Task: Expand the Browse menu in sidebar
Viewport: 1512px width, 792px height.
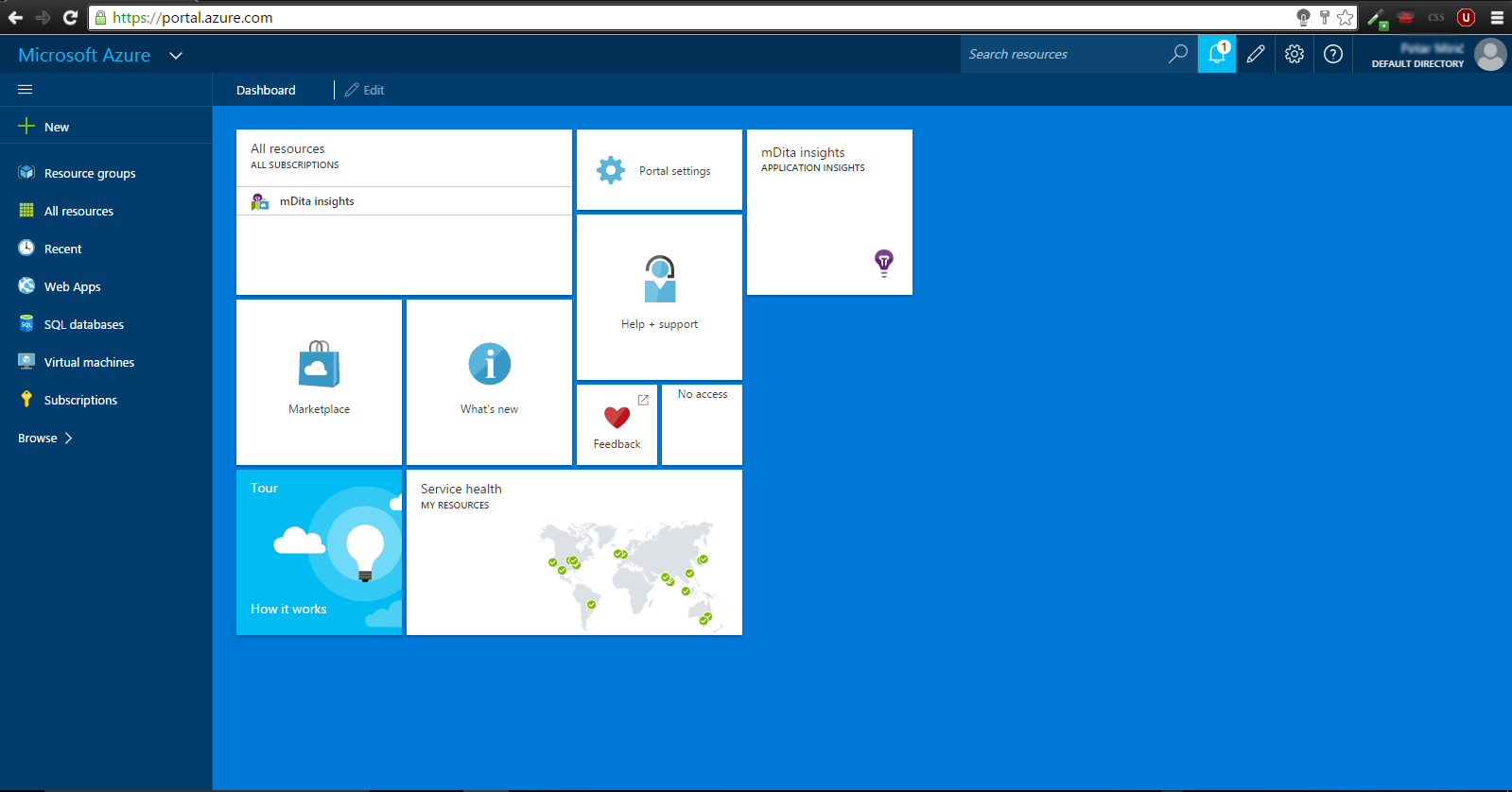Action: pyautogui.click(x=45, y=439)
